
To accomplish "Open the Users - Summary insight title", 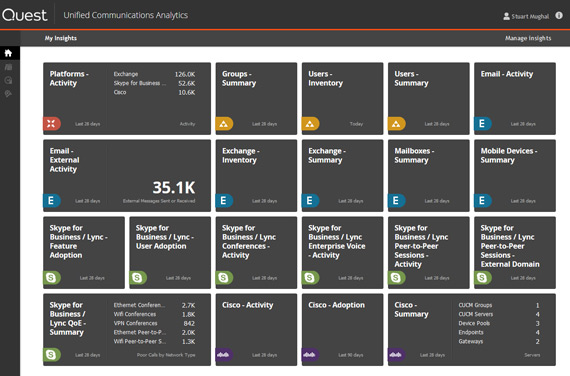I will pos(411,78).
